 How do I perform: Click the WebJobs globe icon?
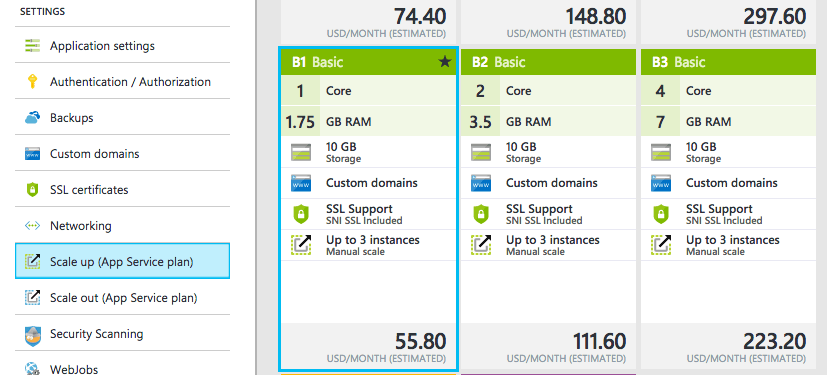click(33, 369)
